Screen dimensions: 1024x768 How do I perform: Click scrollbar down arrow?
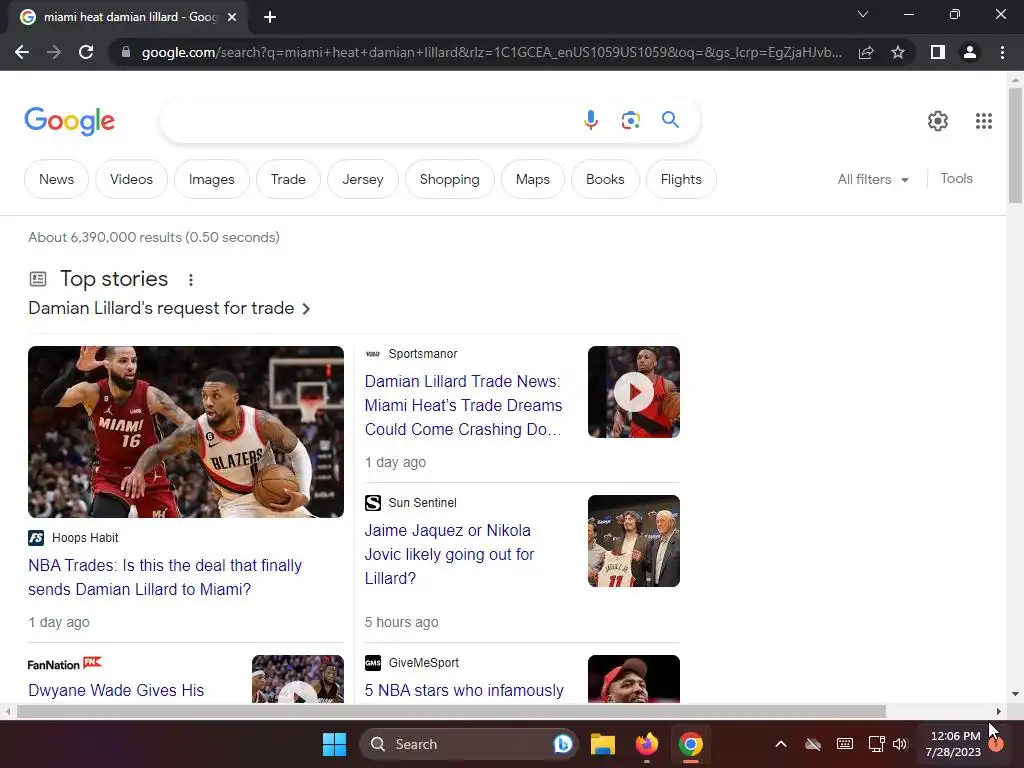1015,694
